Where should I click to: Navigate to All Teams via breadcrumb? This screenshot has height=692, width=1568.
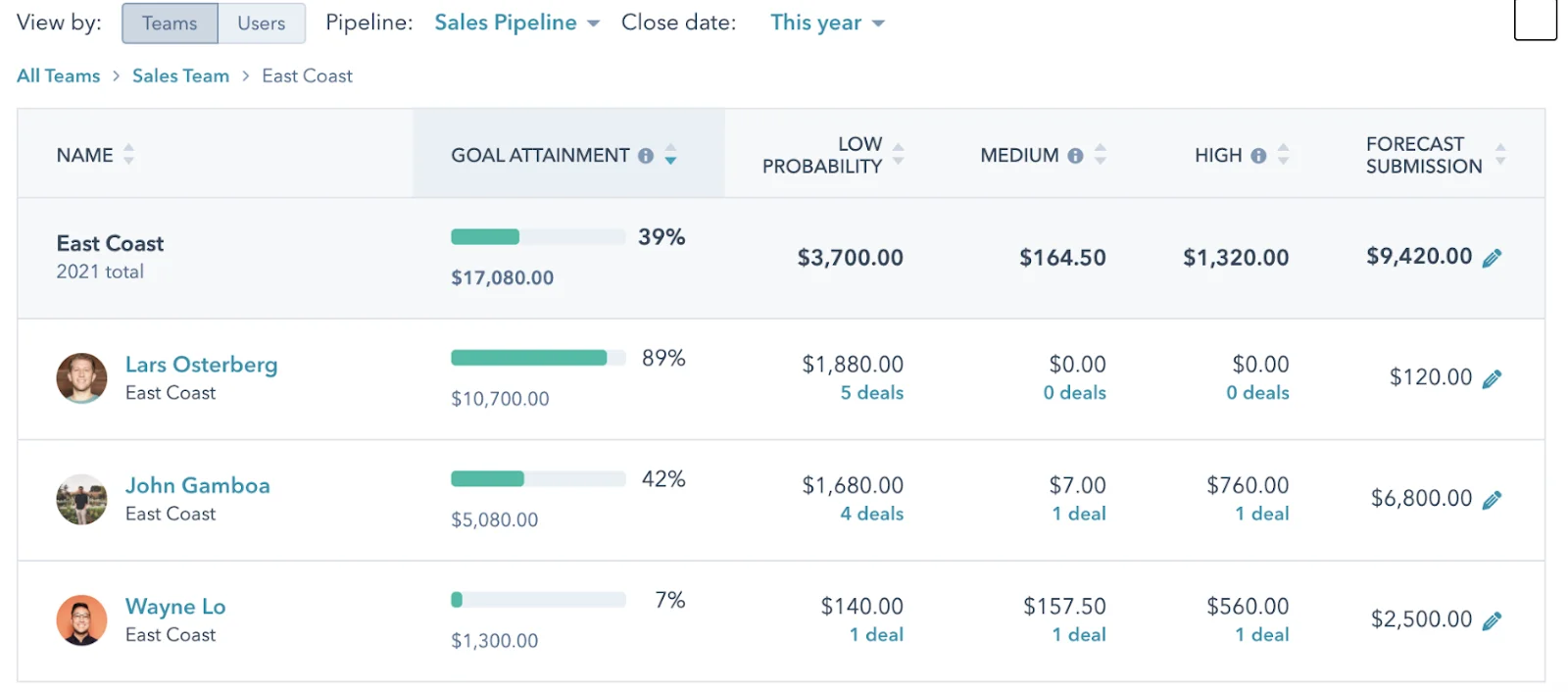[57, 74]
